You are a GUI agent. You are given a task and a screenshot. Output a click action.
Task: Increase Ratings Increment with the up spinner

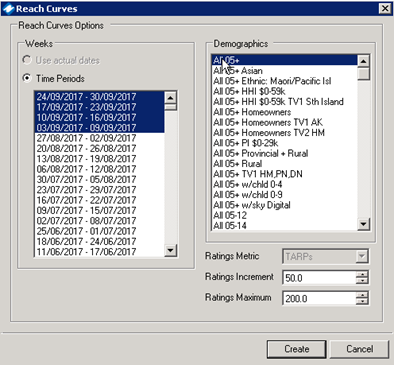[362, 274]
